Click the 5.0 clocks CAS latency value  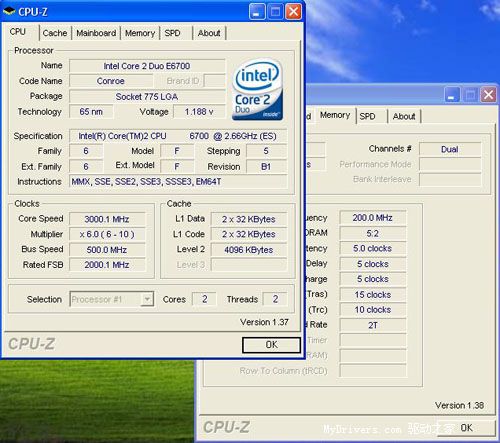pyautogui.click(x=373, y=248)
